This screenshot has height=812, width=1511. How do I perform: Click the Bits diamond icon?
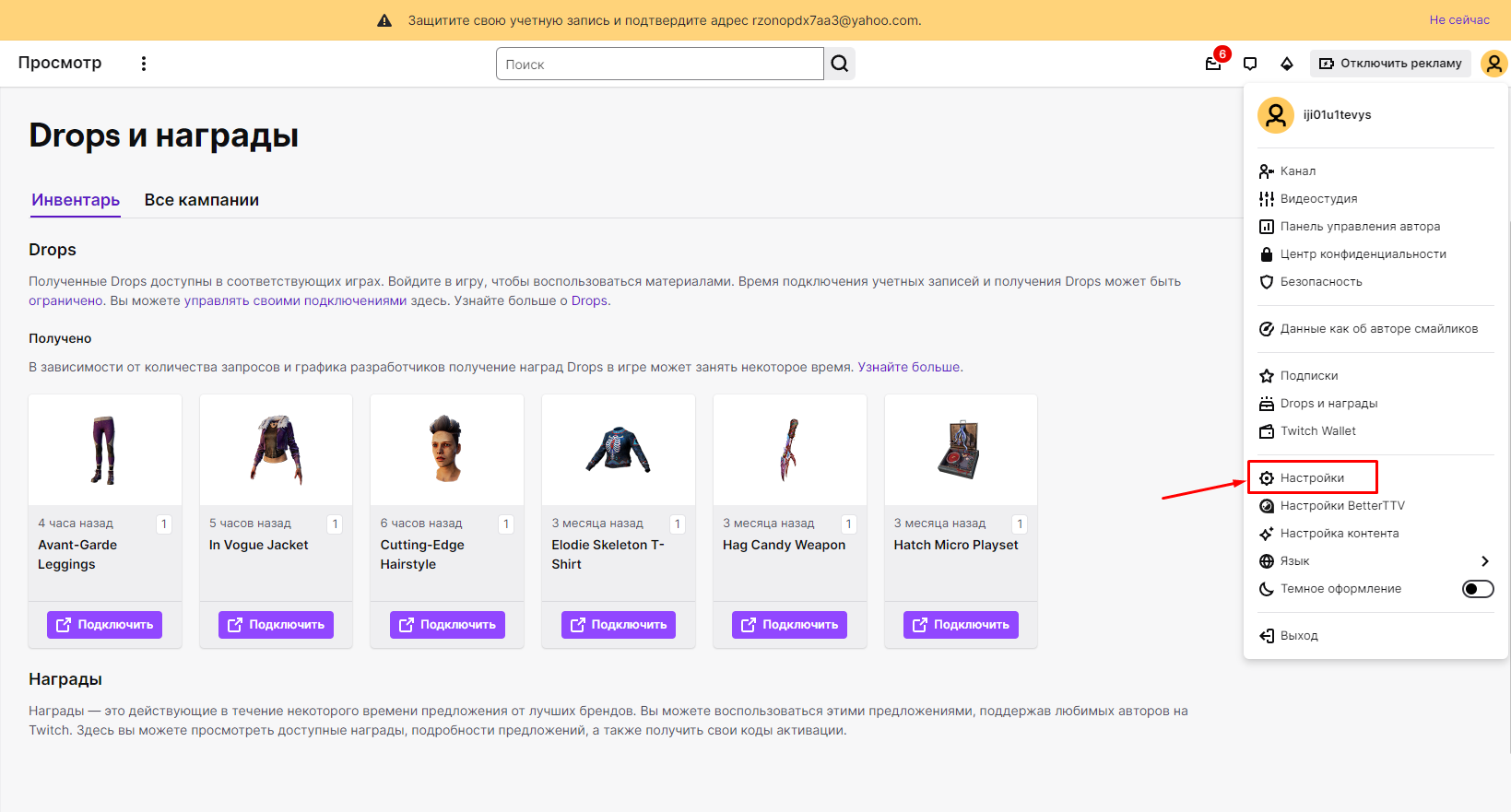1287,64
